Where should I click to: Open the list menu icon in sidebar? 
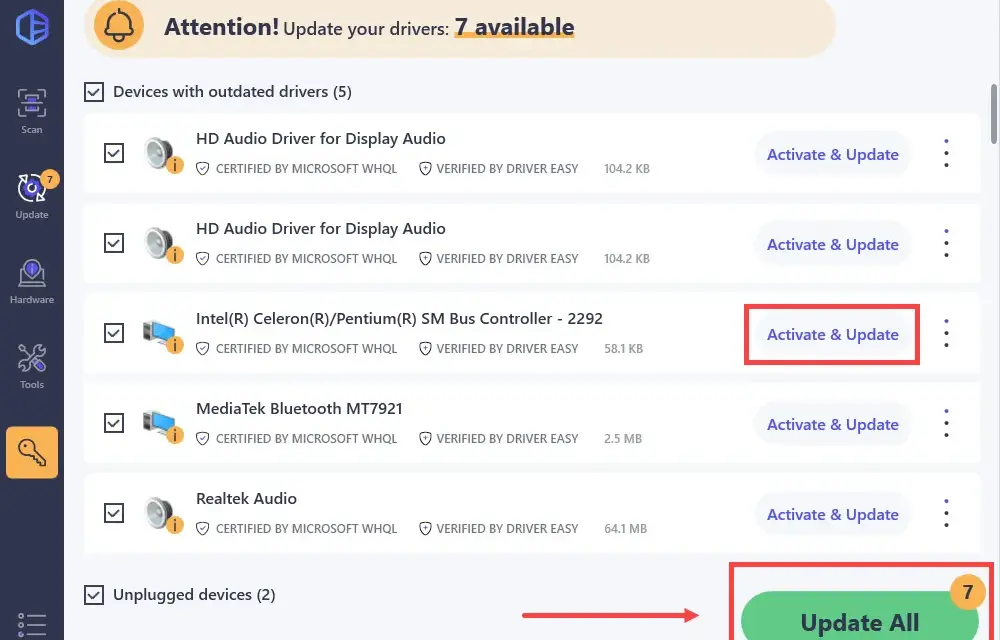click(32, 625)
